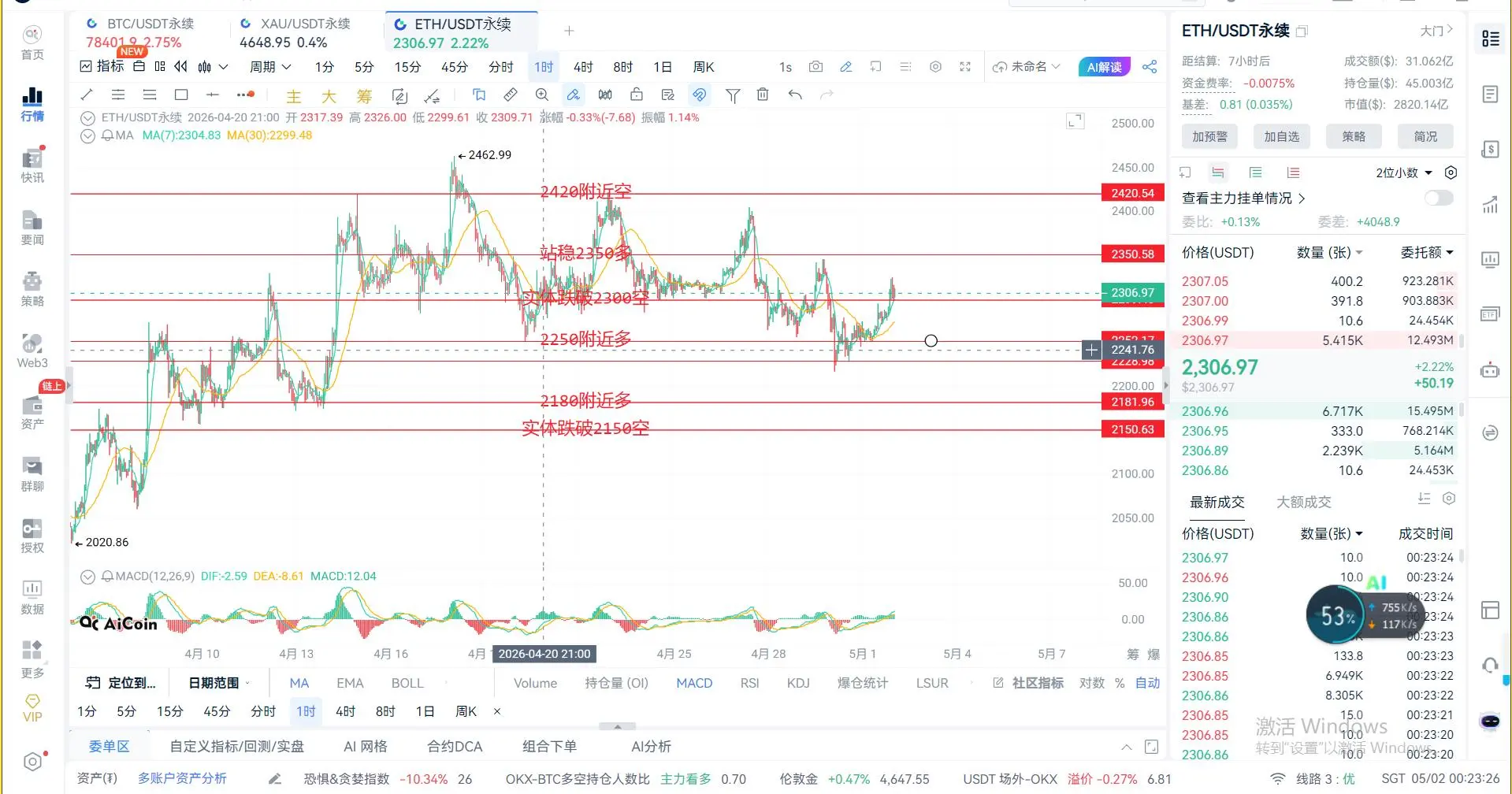Add a new symbol tab with plus
Viewport: 1512px width, 794px height.
click(569, 32)
